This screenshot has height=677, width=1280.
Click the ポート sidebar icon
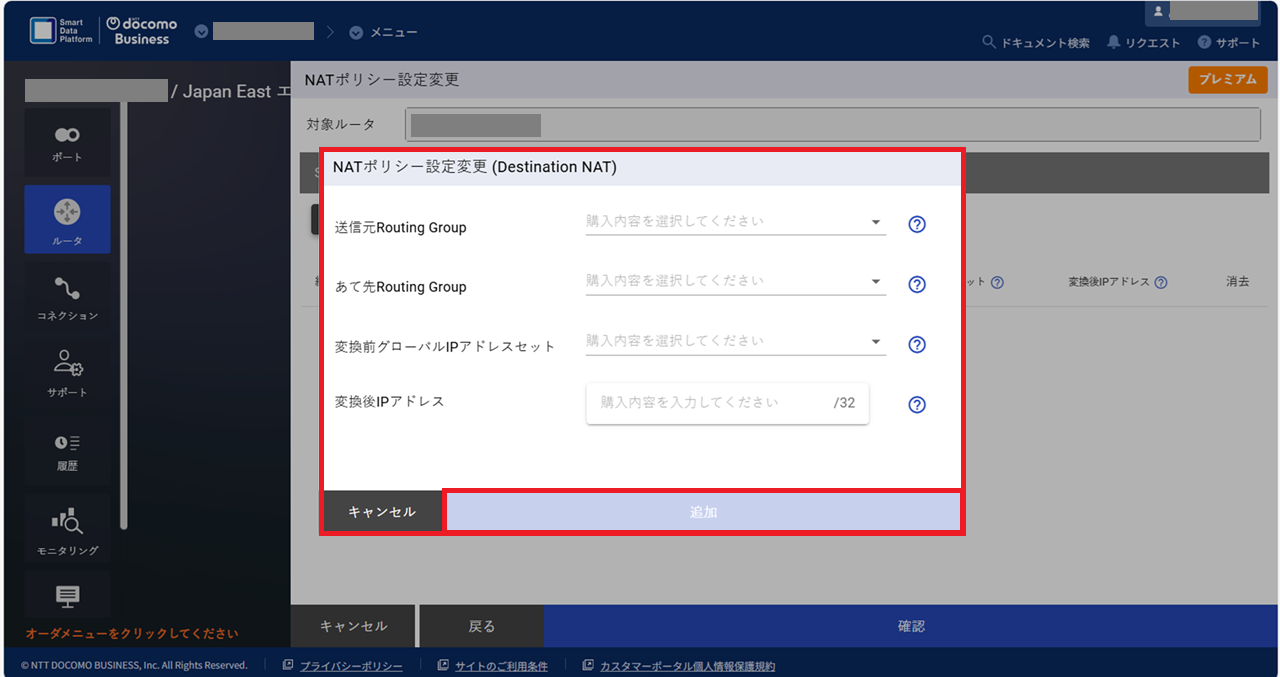pos(67,143)
